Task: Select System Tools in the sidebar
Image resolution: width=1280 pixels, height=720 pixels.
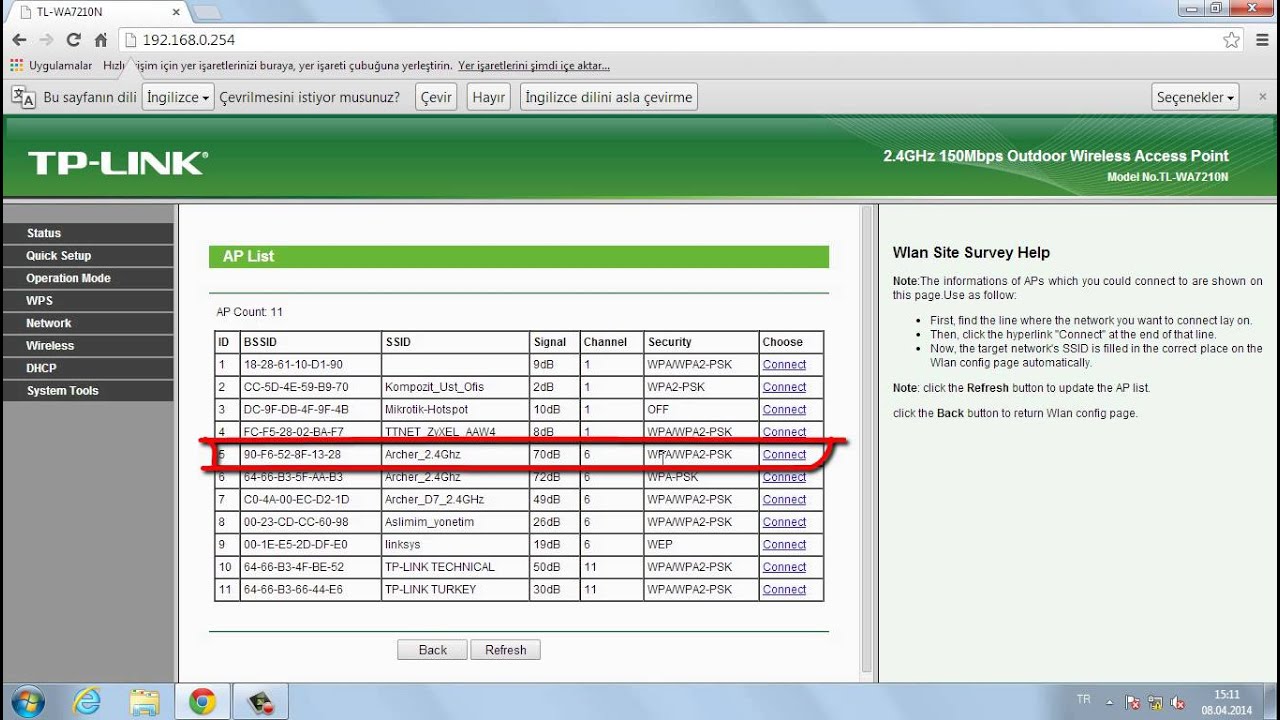Action: [62, 391]
